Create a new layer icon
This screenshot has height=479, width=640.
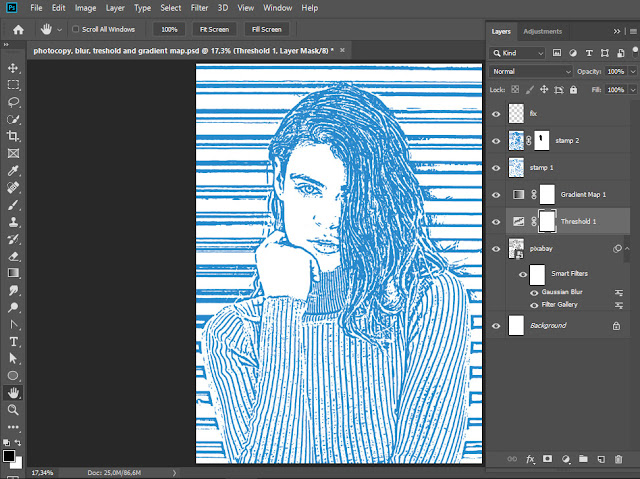pyautogui.click(x=601, y=459)
